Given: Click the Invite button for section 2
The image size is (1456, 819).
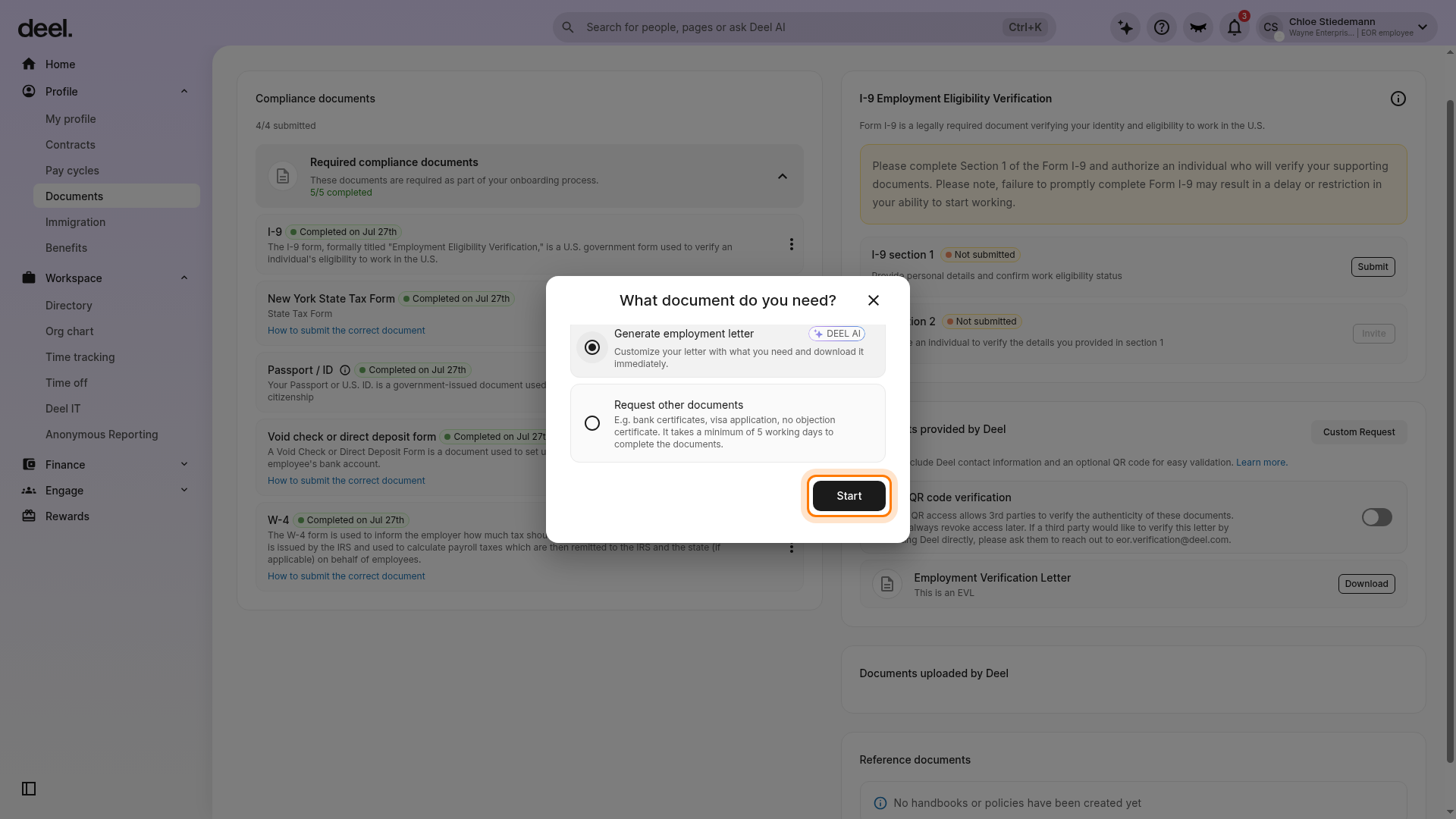Looking at the screenshot, I should [1373, 334].
